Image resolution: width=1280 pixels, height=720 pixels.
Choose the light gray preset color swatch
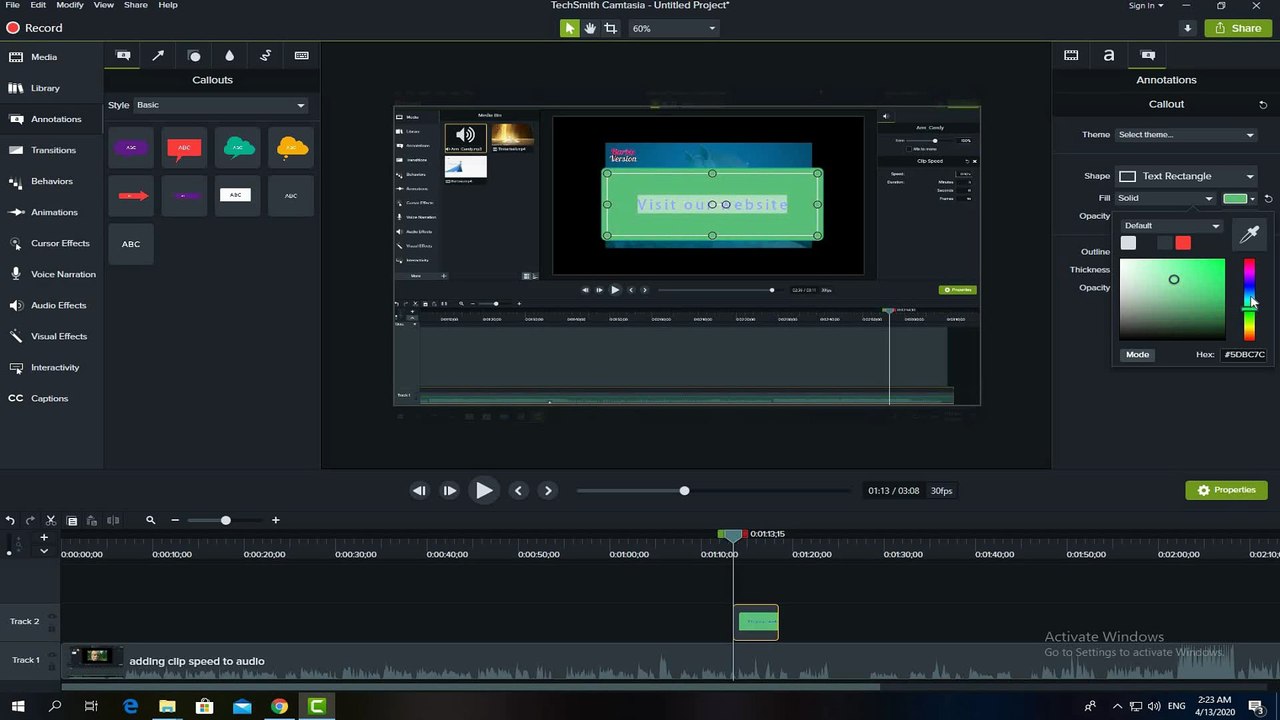[x=1128, y=243]
